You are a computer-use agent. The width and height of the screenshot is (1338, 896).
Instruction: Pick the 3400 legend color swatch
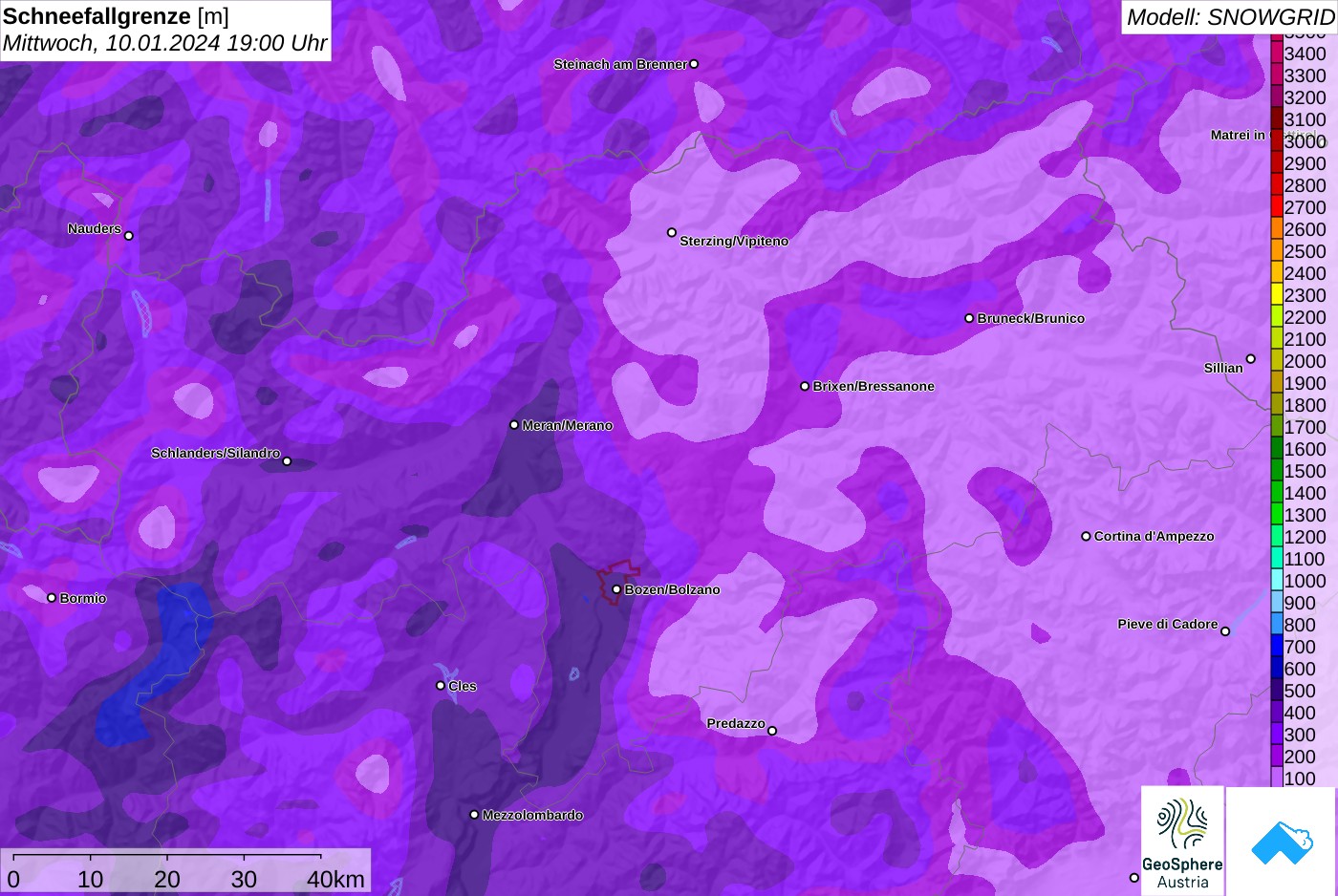pos(1276,53)
